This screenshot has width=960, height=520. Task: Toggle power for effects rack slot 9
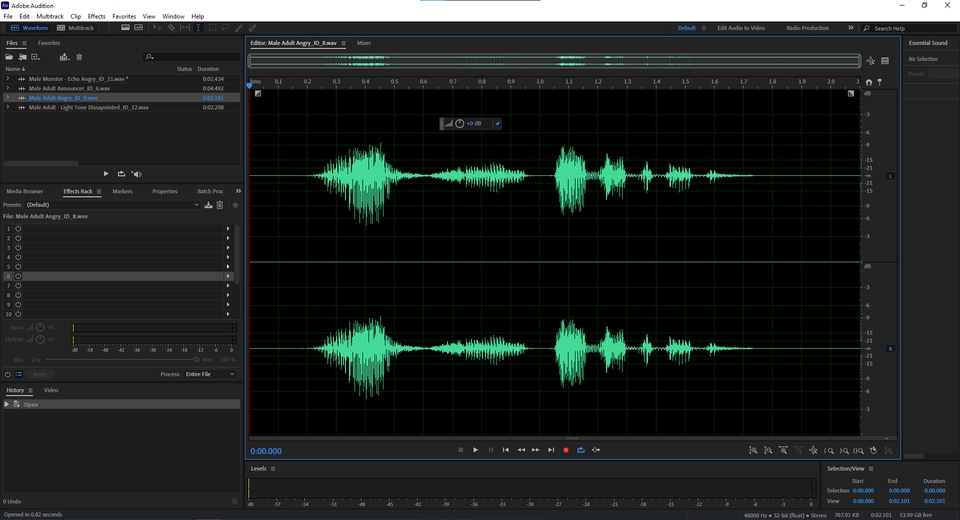18,304
